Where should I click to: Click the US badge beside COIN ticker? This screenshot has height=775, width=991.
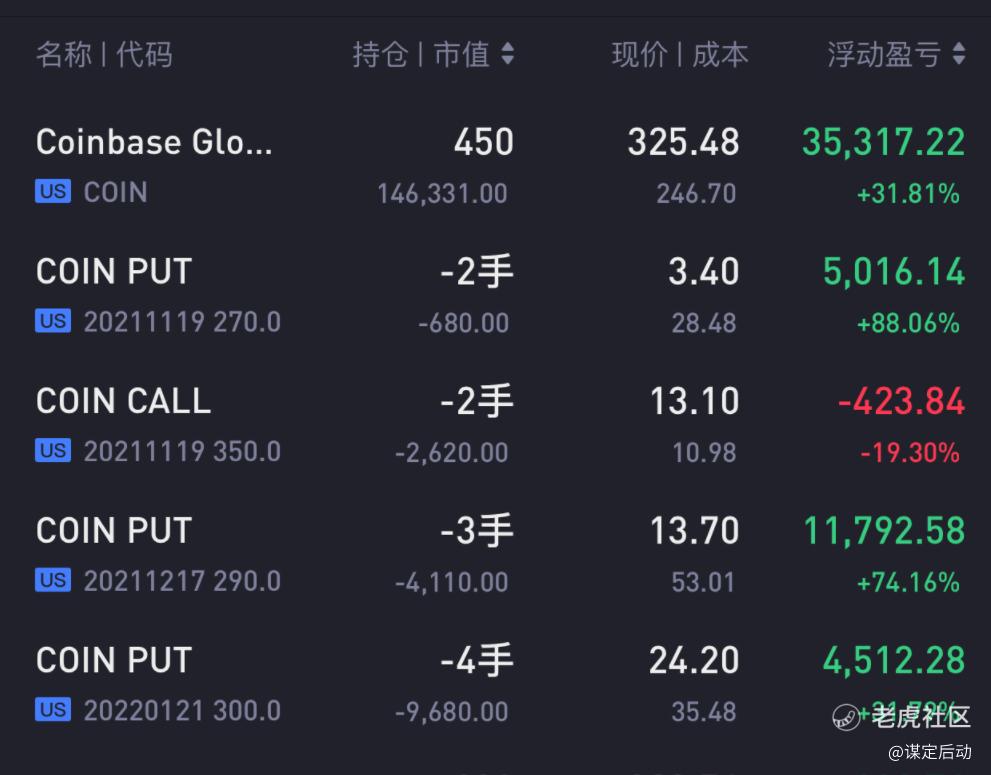point(53,192)
